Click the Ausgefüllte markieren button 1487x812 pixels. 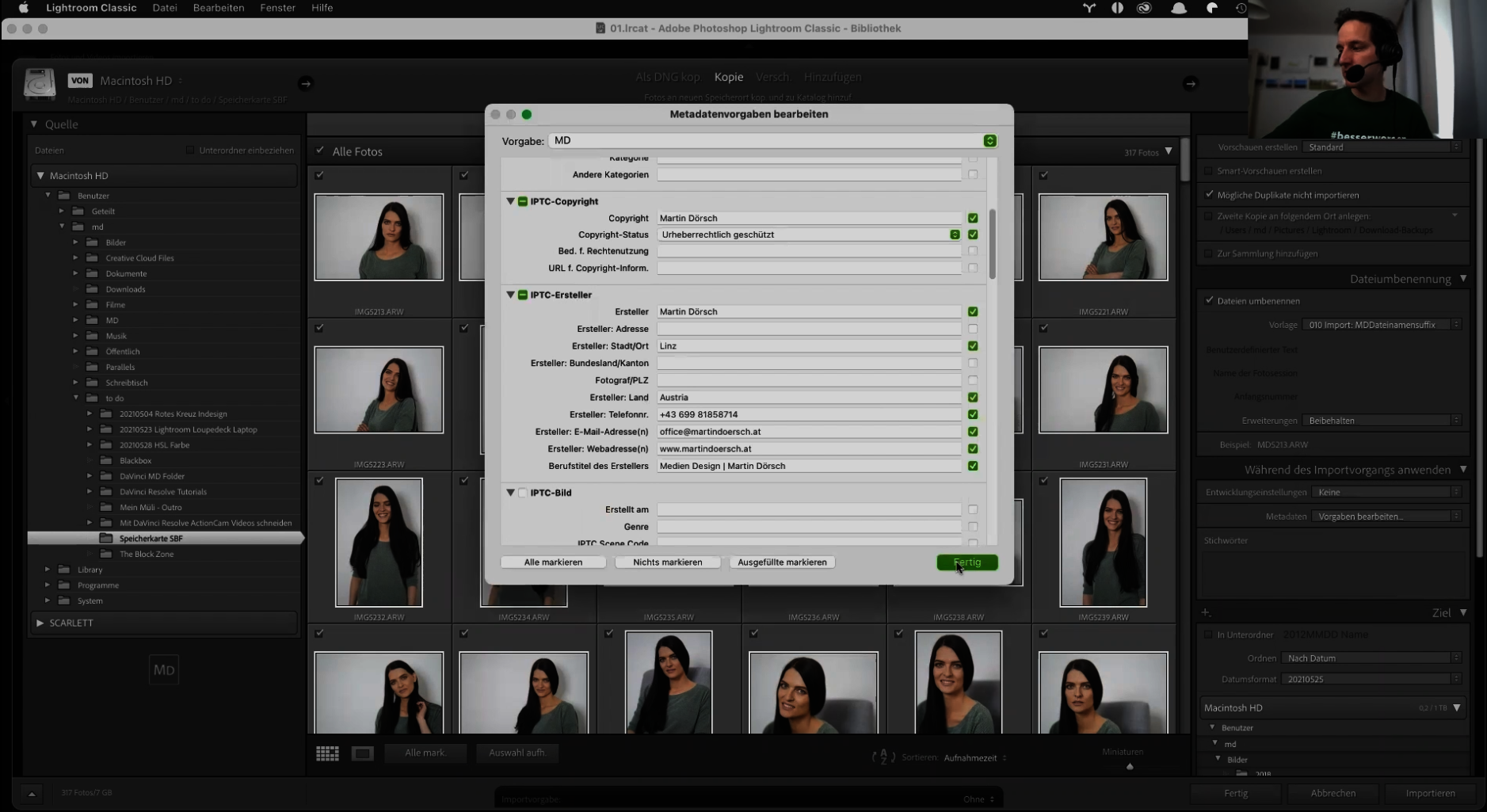tap(782, 562)
